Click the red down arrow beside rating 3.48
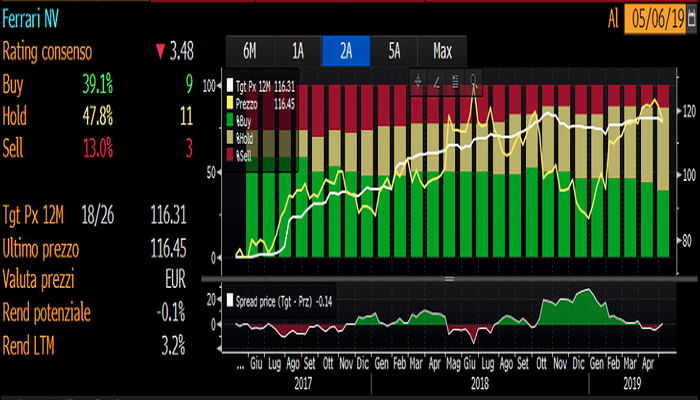The width and height of the screenshot is (700, 400). click(x=160, y=53)
